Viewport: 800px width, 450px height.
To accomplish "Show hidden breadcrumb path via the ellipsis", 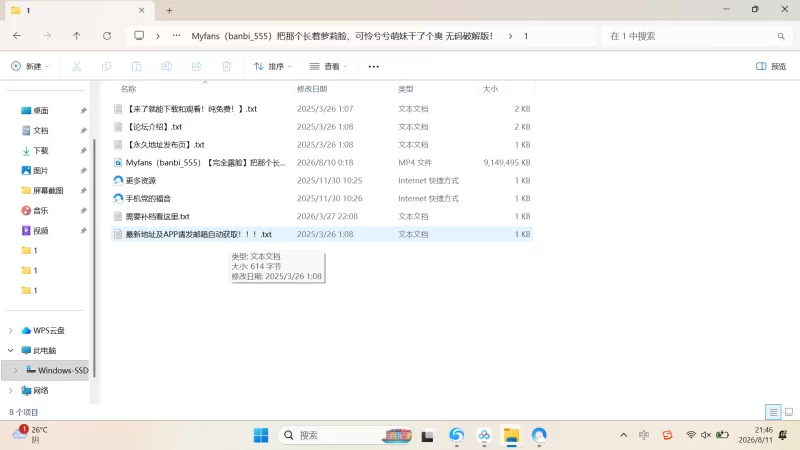I will pyautogui.click(x=176, y=36).
